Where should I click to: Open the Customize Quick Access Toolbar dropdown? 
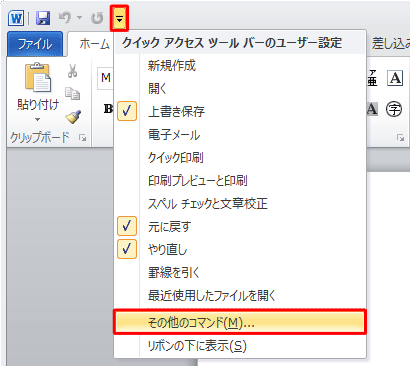(x=119, y=18)
